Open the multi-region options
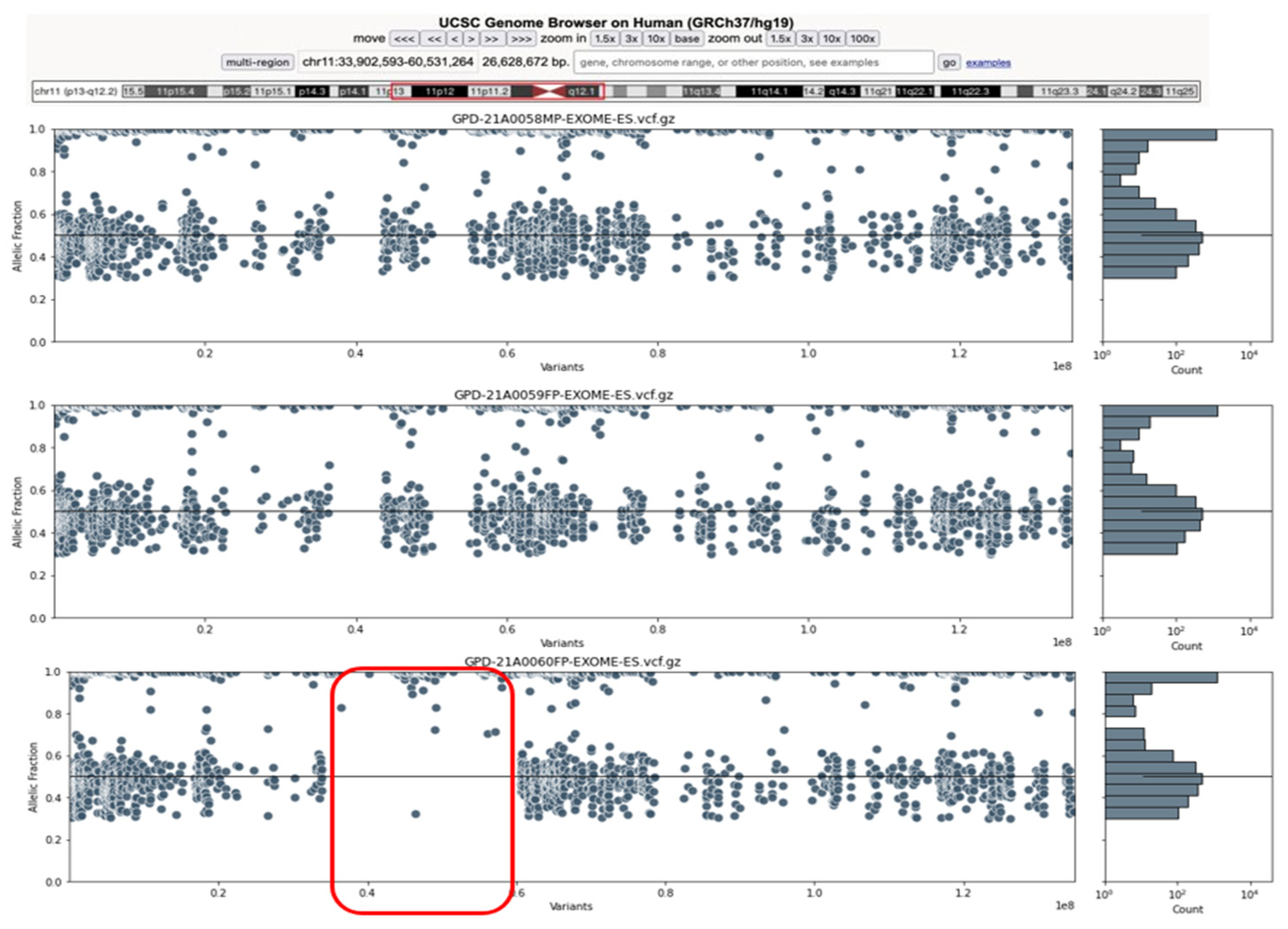The height and width of the screenshot is (929, 1288). (x=258, y=62)
